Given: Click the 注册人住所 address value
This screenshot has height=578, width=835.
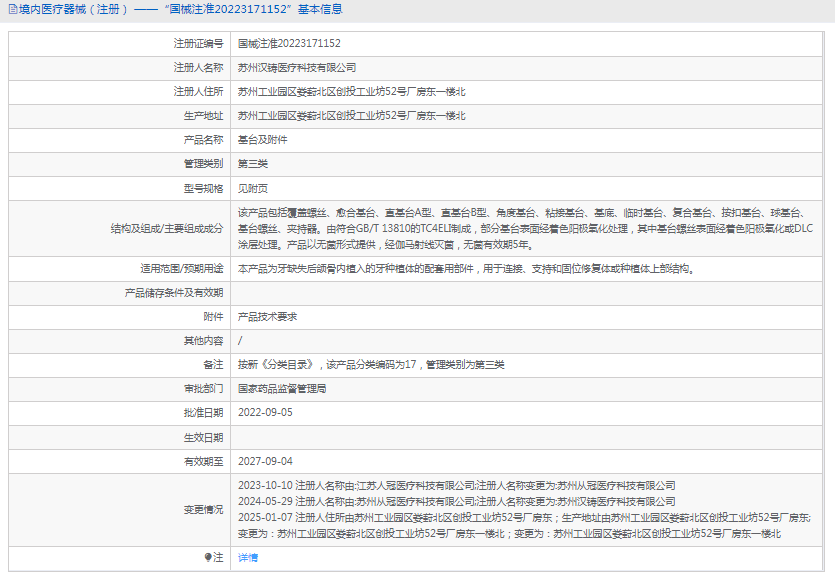Looking at the screenshot, I should click(351, 92).
